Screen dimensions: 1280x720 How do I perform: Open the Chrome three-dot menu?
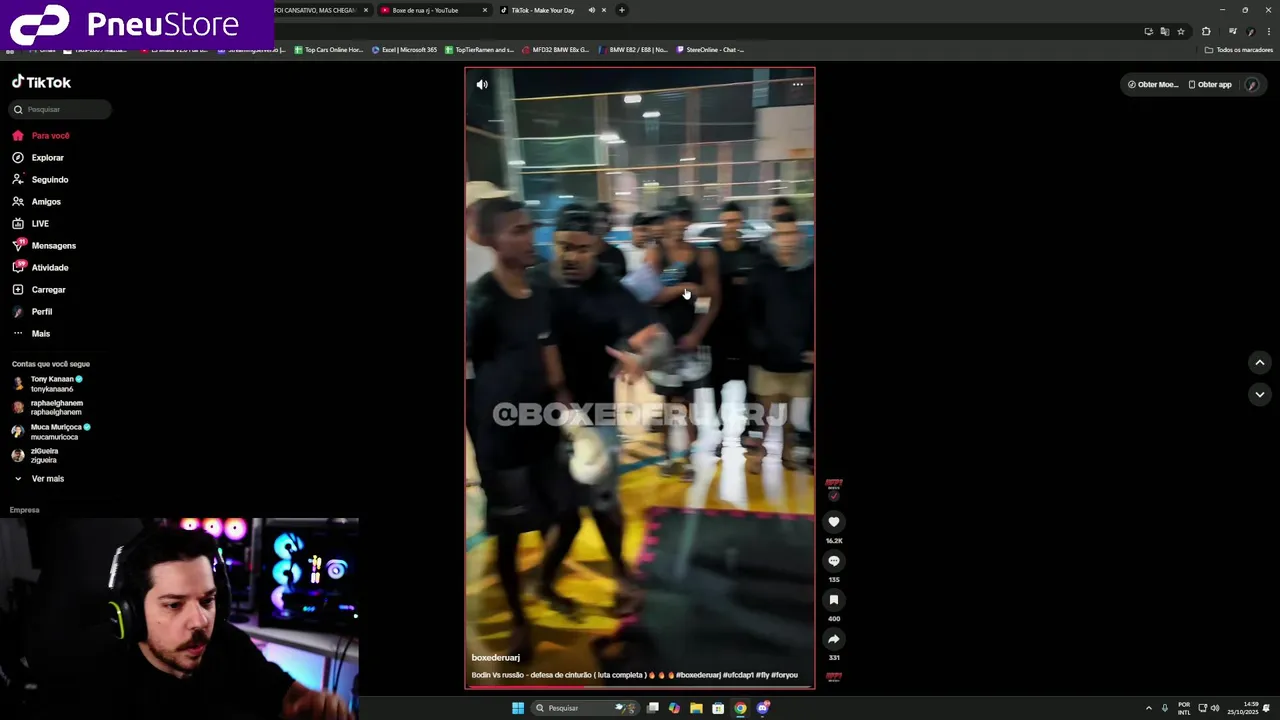tap(1269, 32)
